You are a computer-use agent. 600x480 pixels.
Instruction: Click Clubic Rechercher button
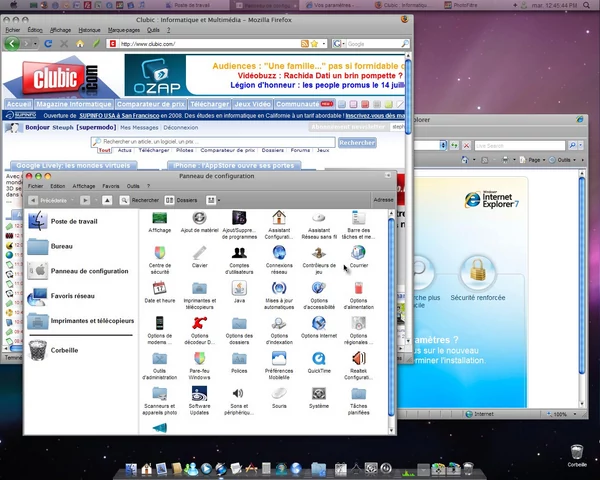[357, 143]
